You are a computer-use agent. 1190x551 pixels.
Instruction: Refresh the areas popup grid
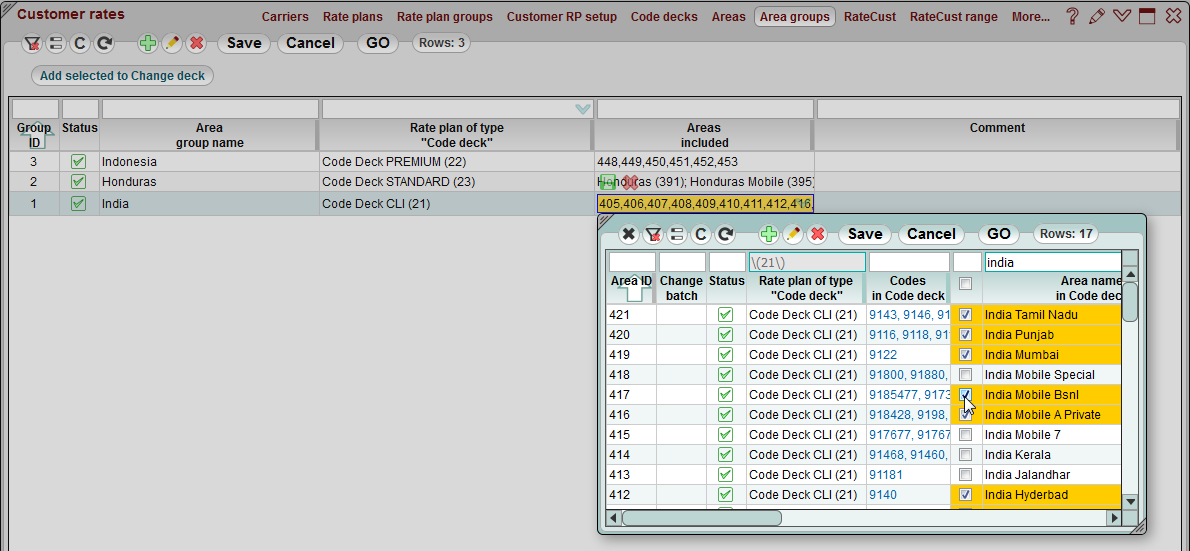tap(726, 235)
